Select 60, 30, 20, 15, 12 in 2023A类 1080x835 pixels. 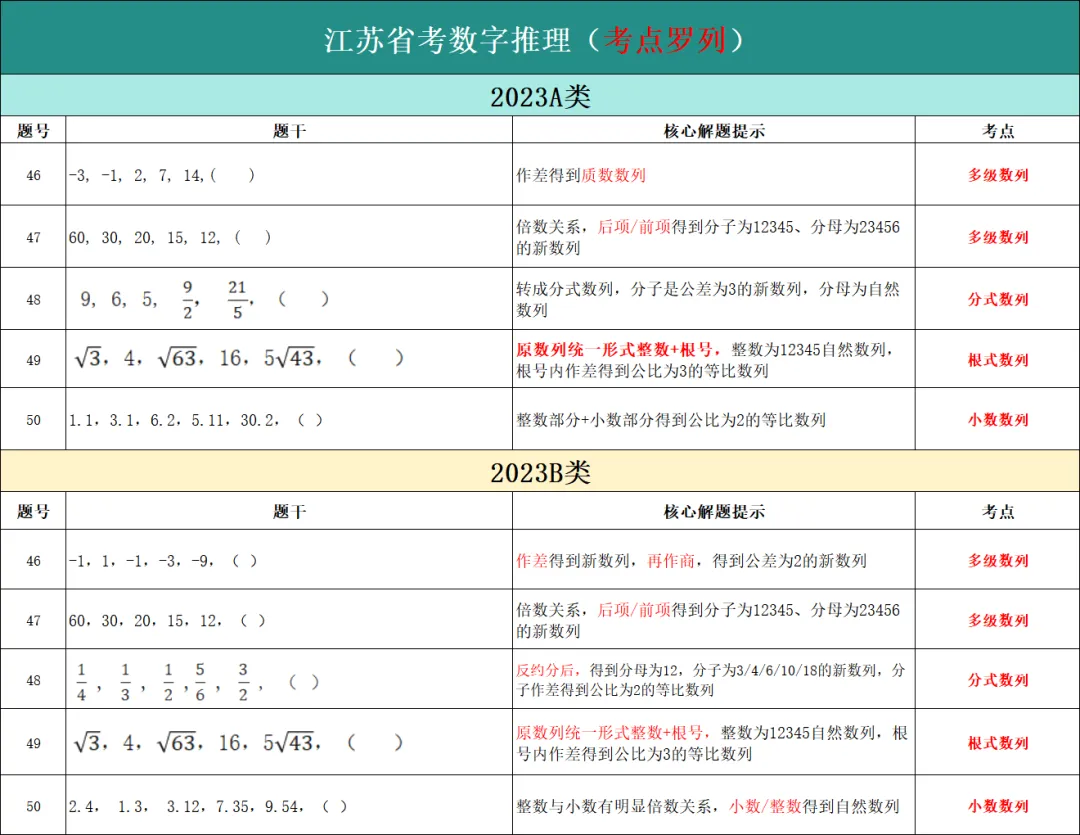[169, 238]
